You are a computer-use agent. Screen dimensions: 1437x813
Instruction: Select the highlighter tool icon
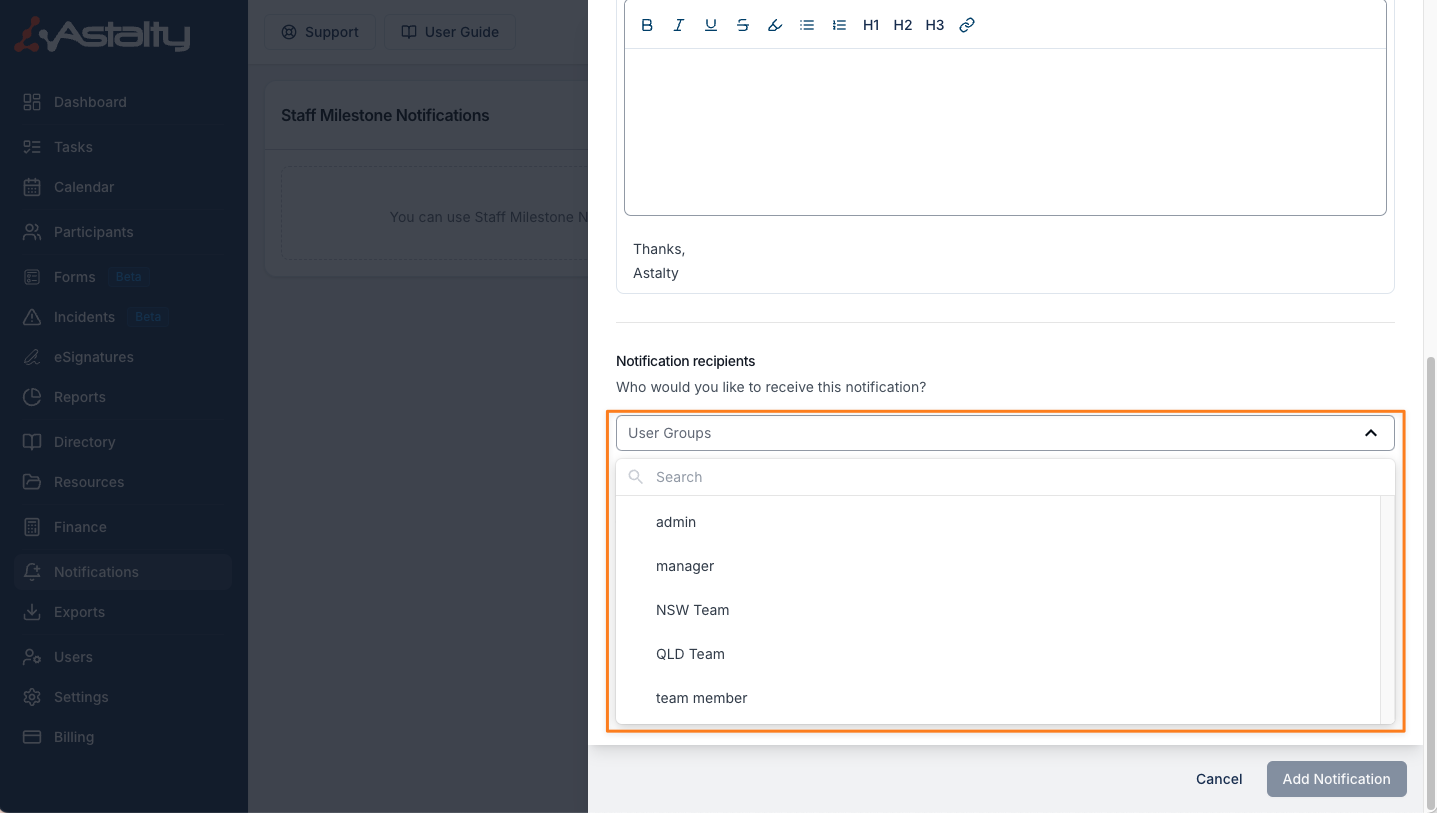775,25
